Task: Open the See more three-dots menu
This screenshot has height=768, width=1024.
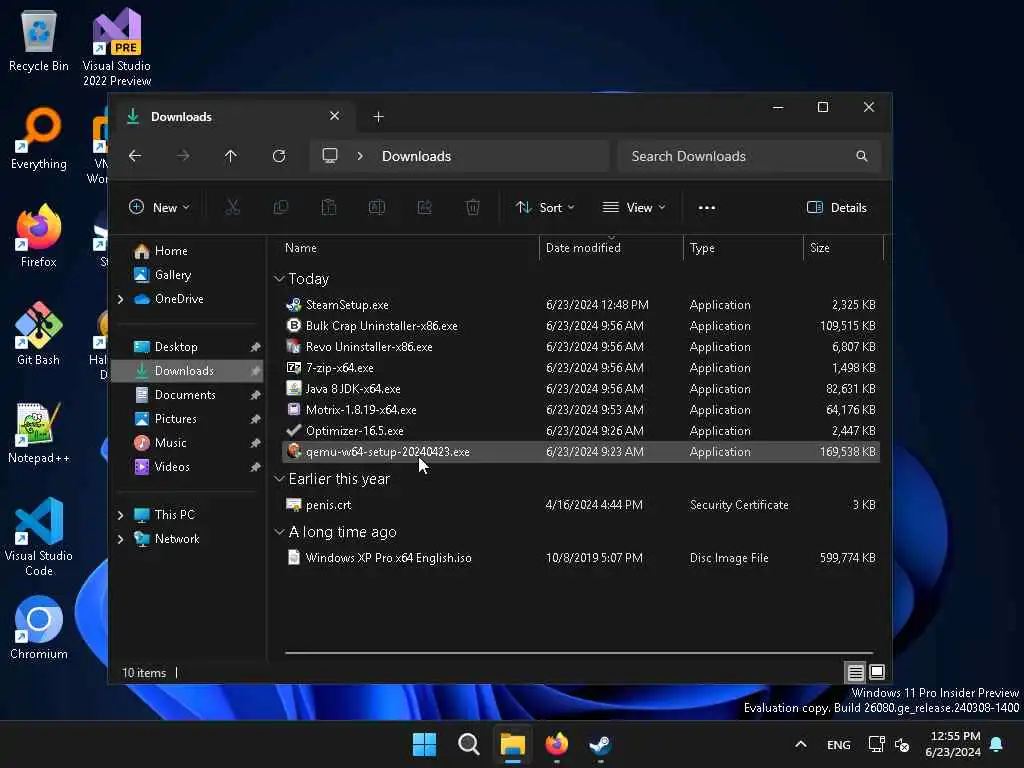Action: point(707,208)
